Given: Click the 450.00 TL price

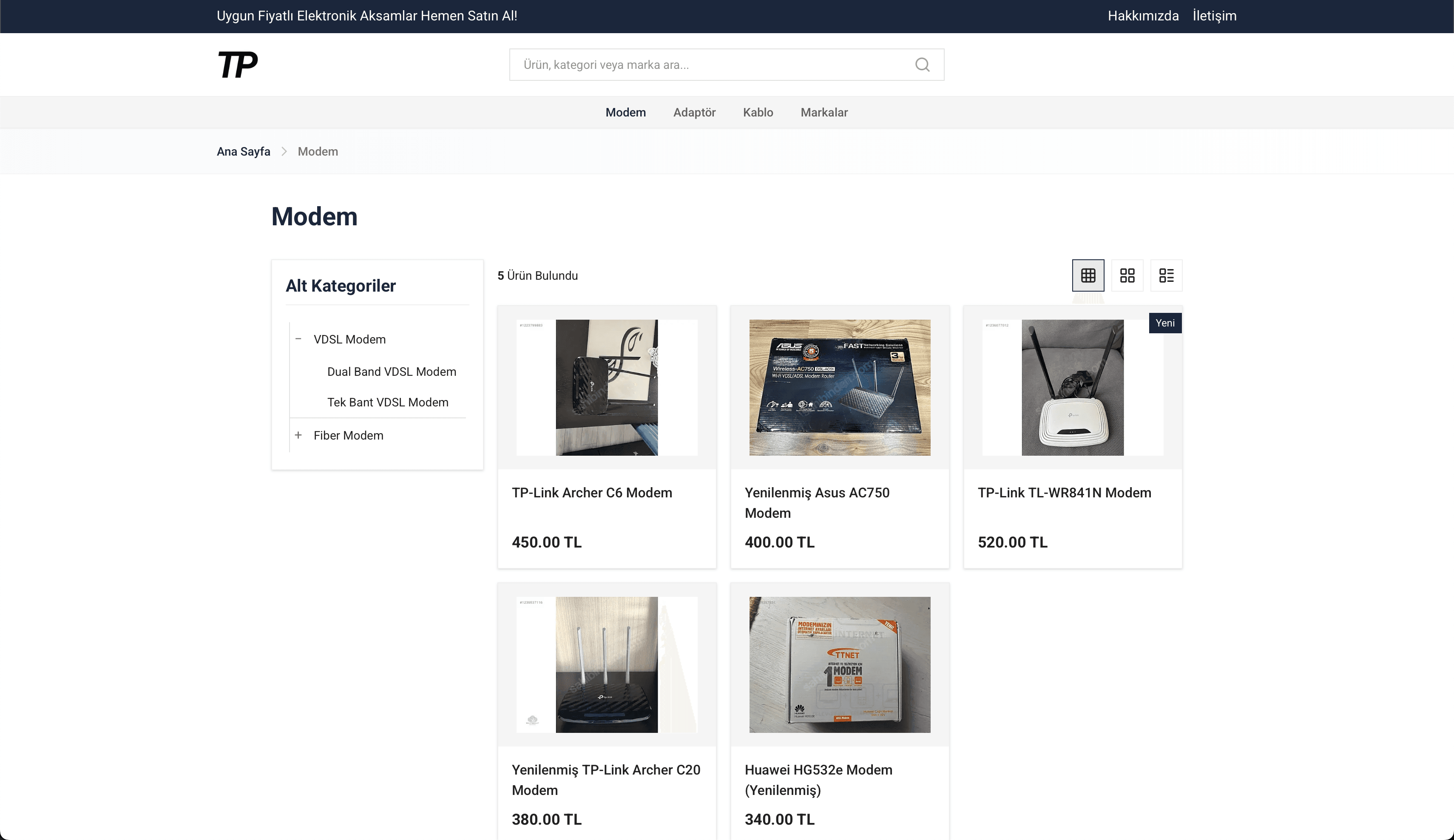Looking at the screenshot, I should [546, 542].
